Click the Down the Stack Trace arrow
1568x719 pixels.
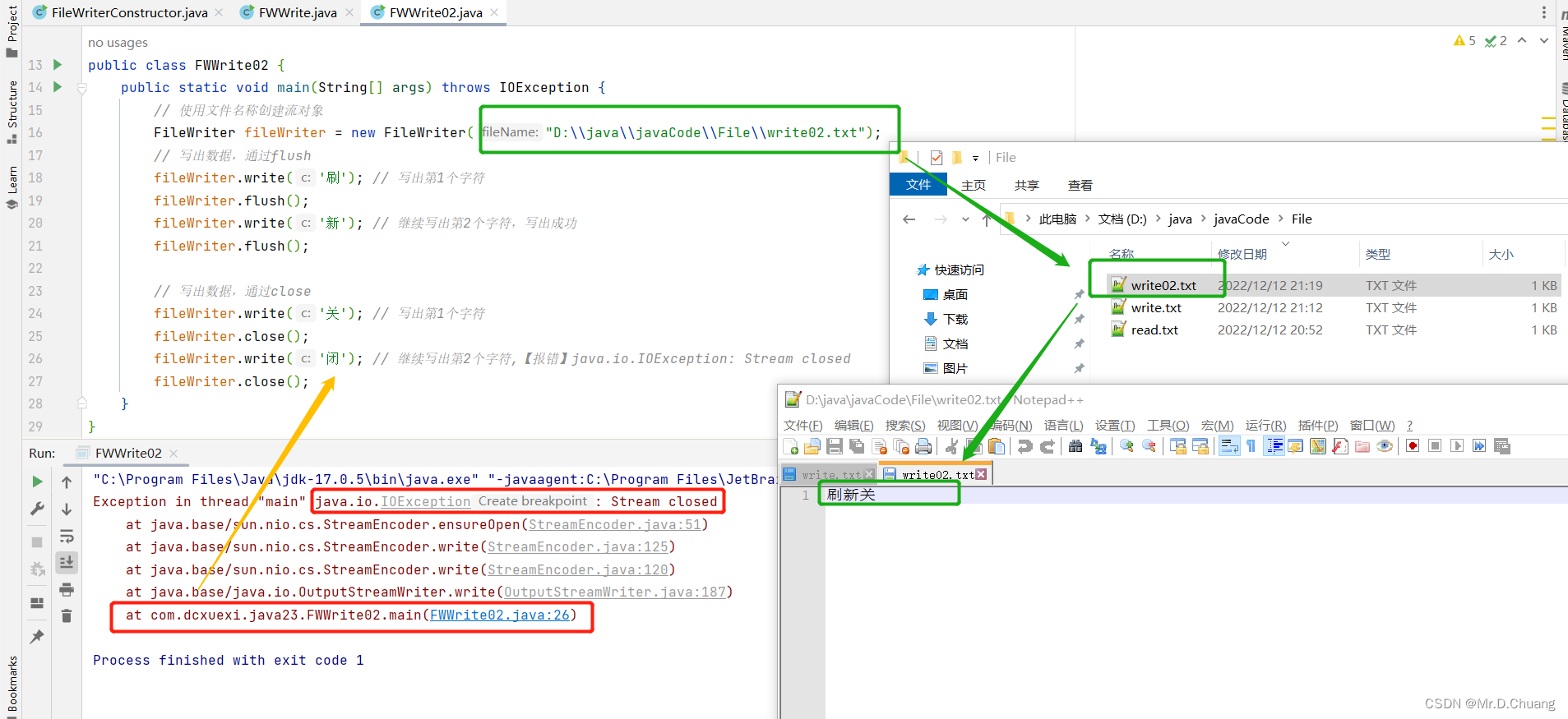(x=67, y=509)
